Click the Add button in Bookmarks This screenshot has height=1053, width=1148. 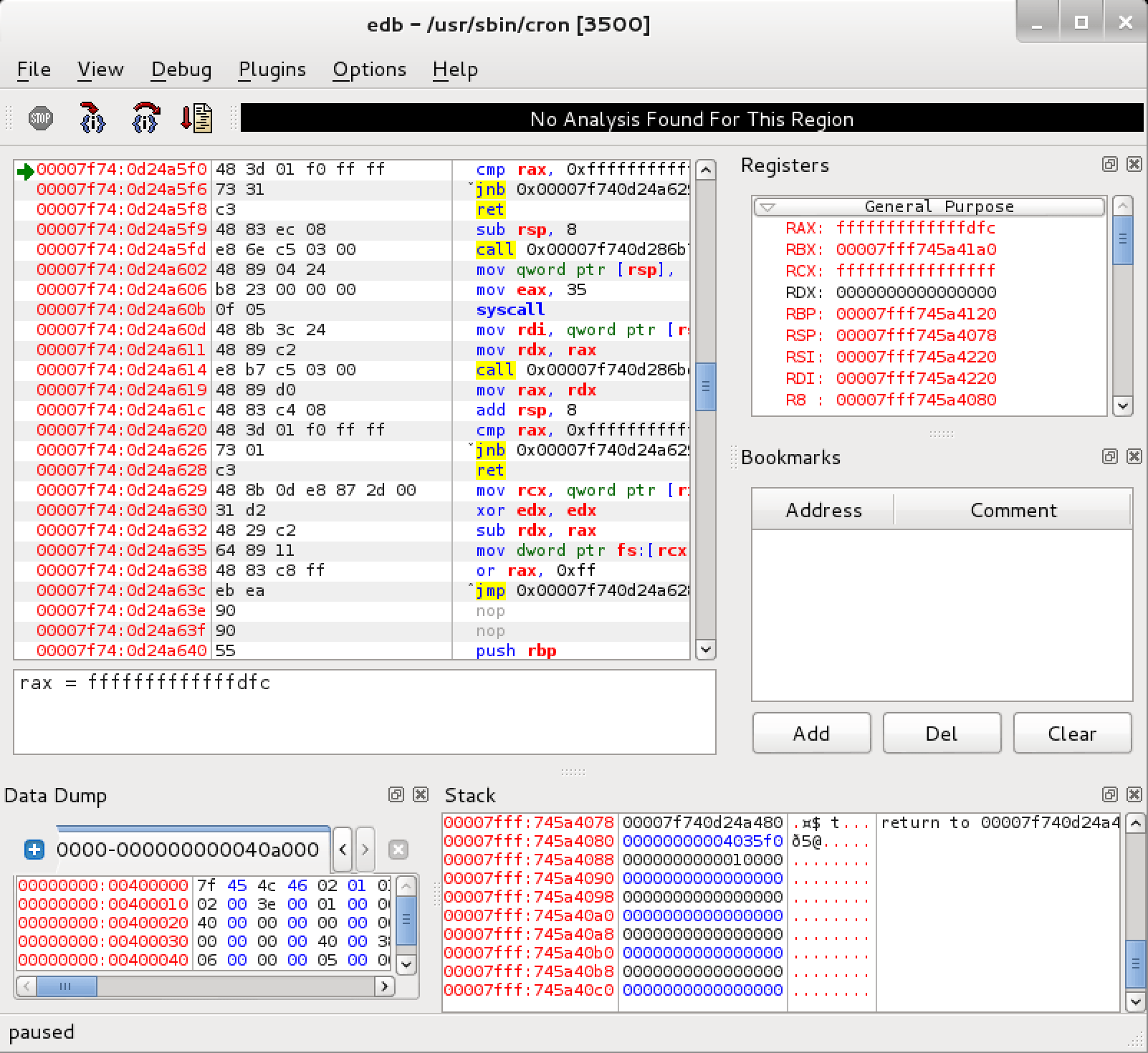coord(810,733)
